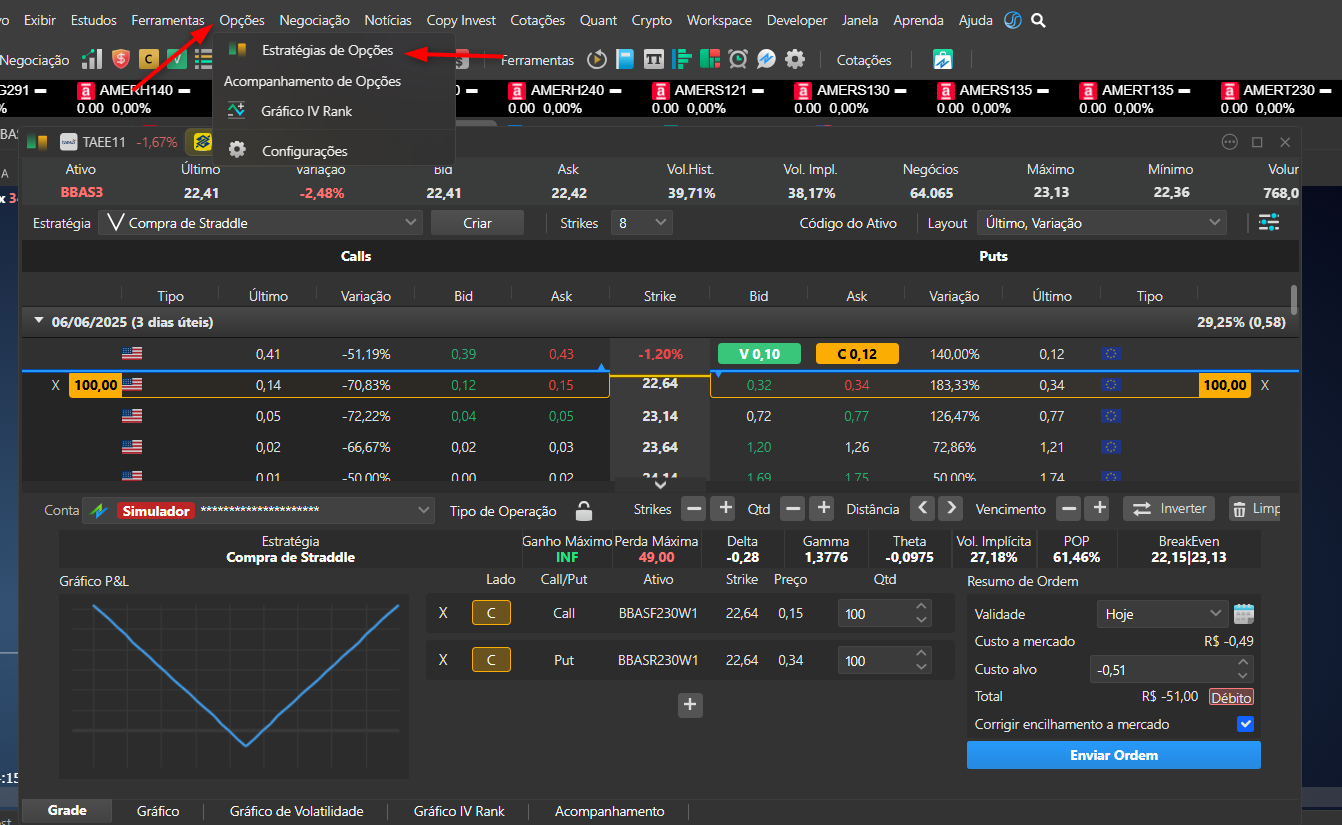Toggle the Débito label next to Total
Image resolution: width=1342 pixels, height=825 pixels.
click(x=1231, y=697)
